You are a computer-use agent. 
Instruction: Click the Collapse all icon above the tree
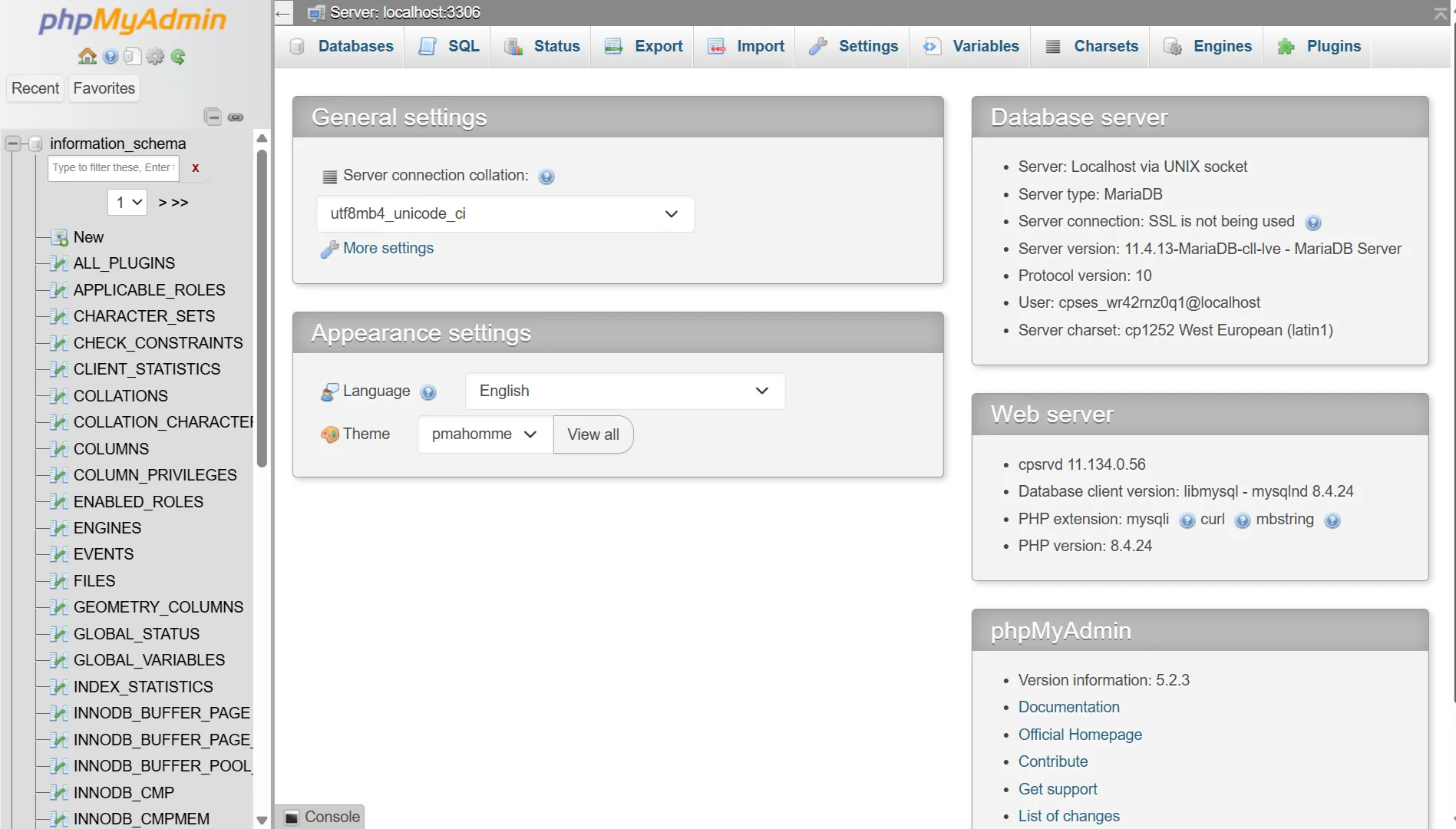point(213,117)
